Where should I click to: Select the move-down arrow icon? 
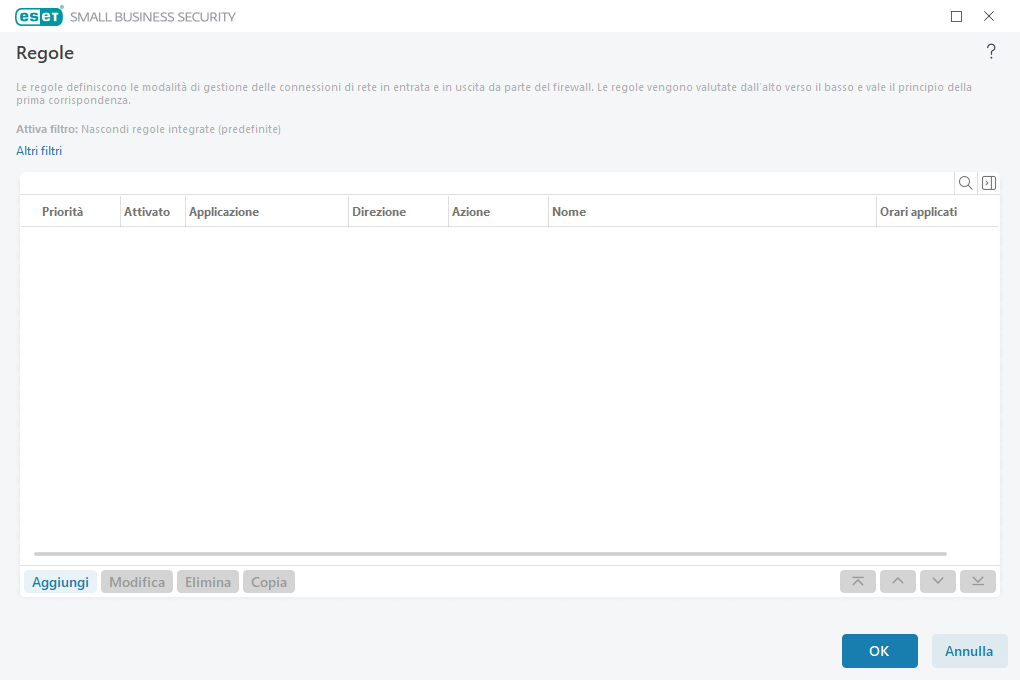937,581
